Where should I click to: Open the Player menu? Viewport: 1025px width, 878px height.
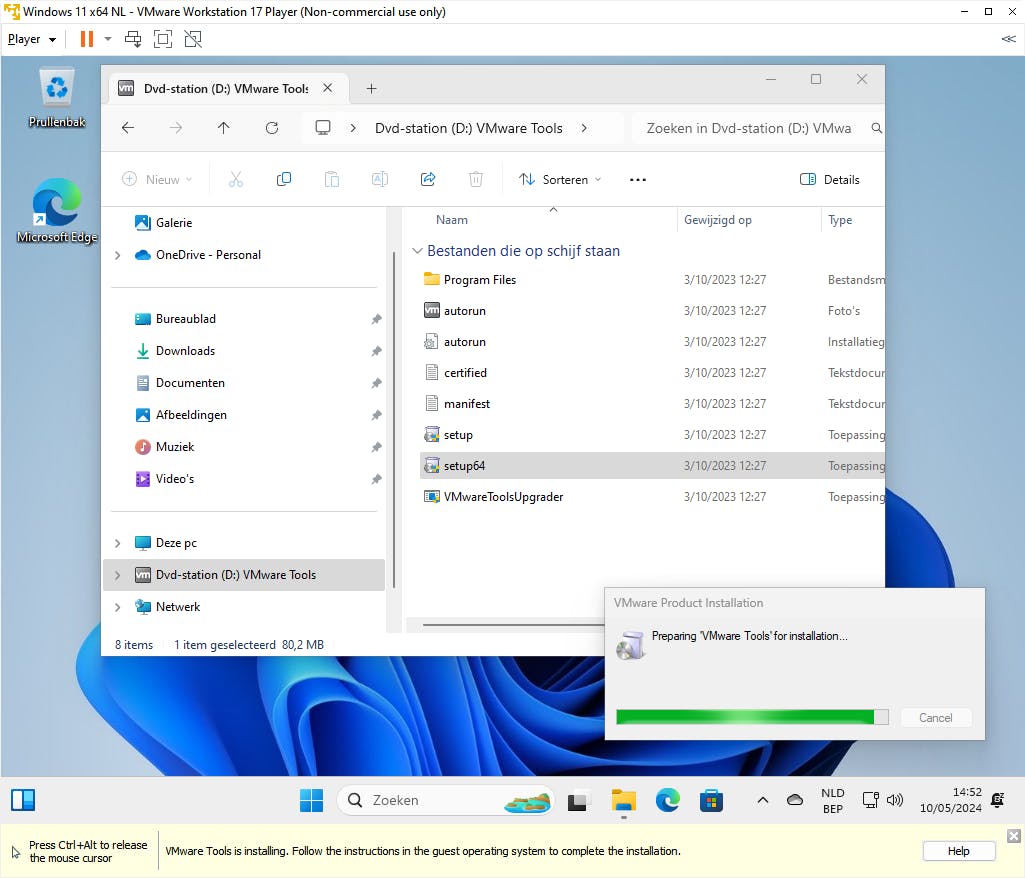pos(31,39)
